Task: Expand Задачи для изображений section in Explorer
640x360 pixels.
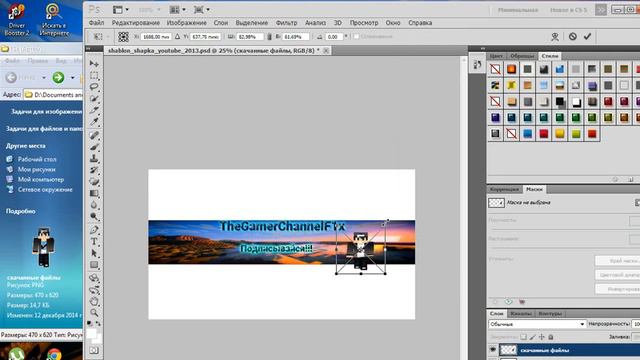Action: pos(47,111)
